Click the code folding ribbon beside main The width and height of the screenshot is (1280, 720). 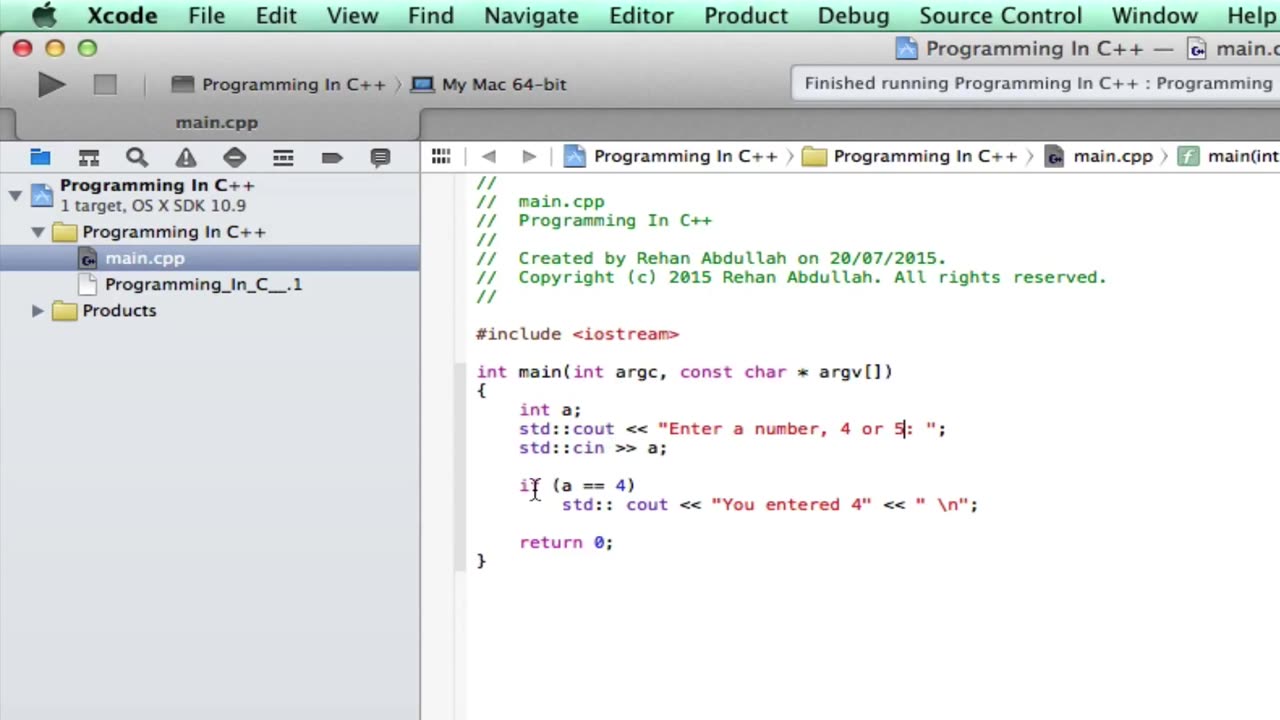pos(460,466)
